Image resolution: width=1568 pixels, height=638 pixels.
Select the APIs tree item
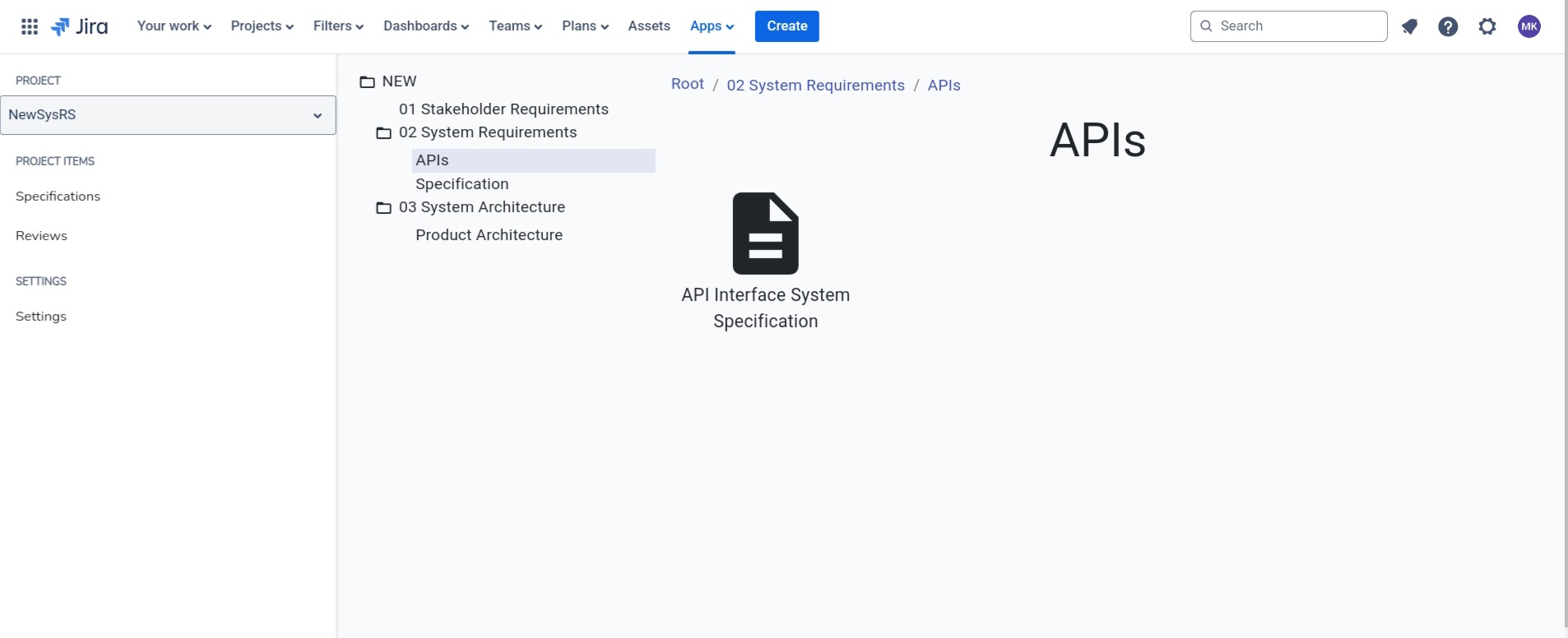[533, 160]
